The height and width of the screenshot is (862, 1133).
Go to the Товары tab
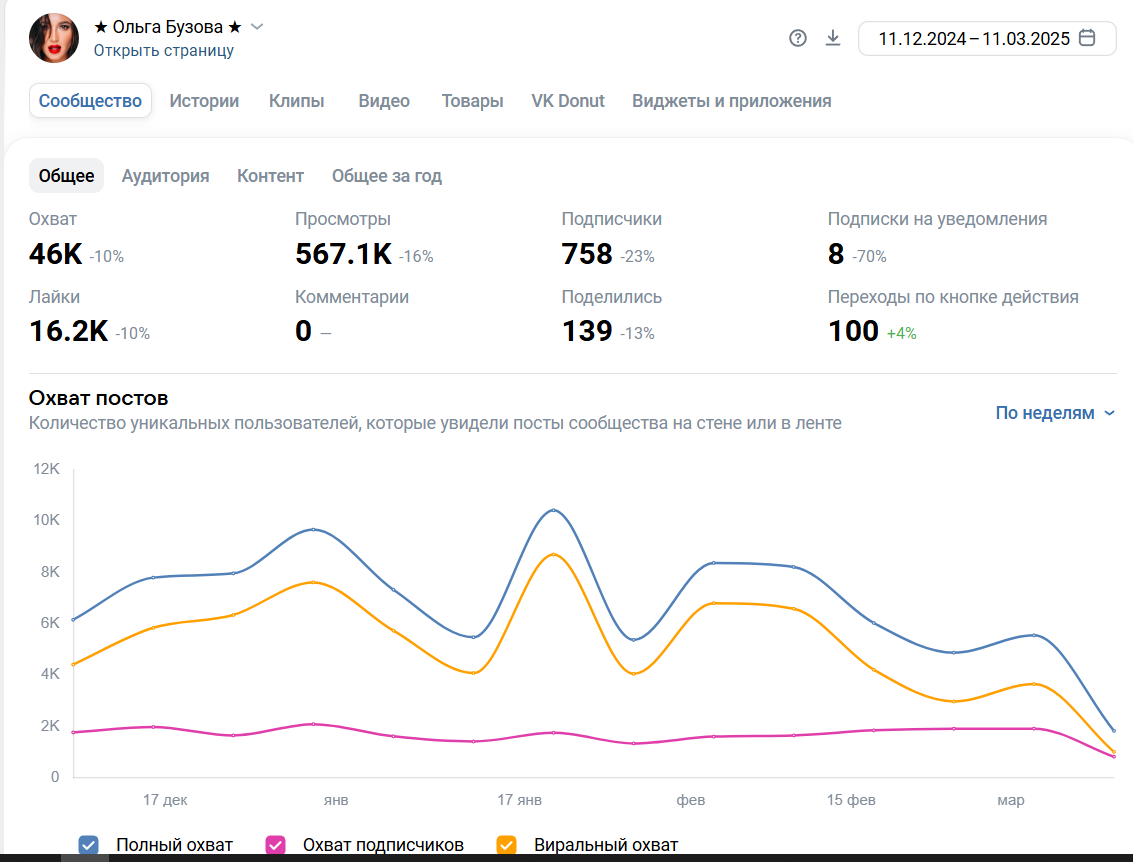click(473, 100)
